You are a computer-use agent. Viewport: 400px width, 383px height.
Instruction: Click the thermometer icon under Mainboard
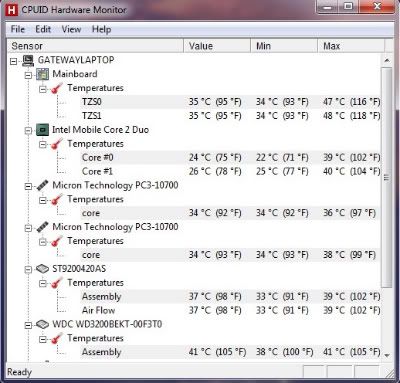tap(57, 88)
